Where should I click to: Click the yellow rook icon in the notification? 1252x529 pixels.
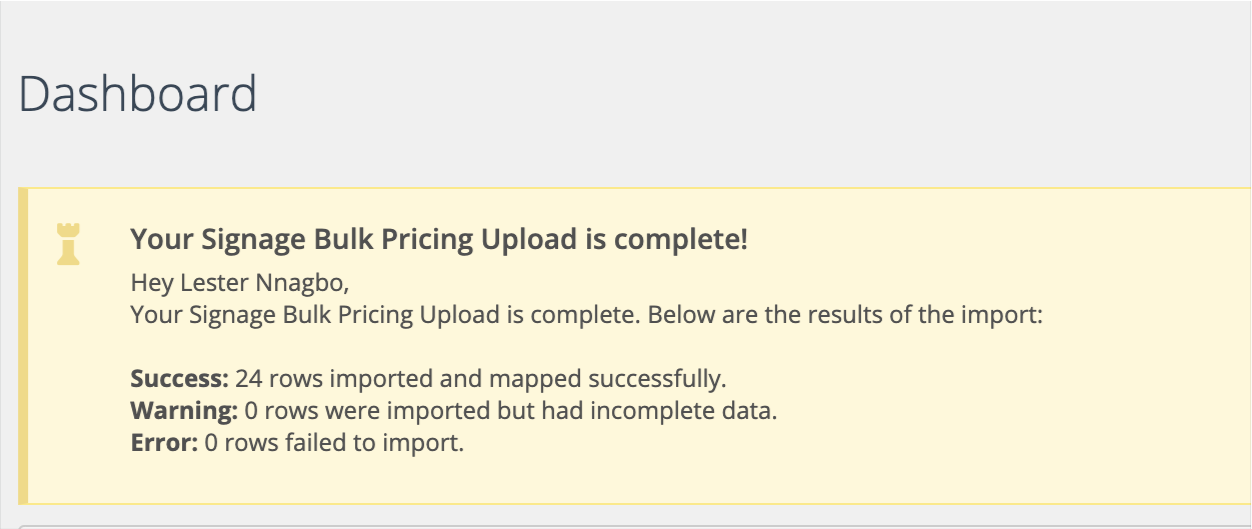tap(69, 245)
